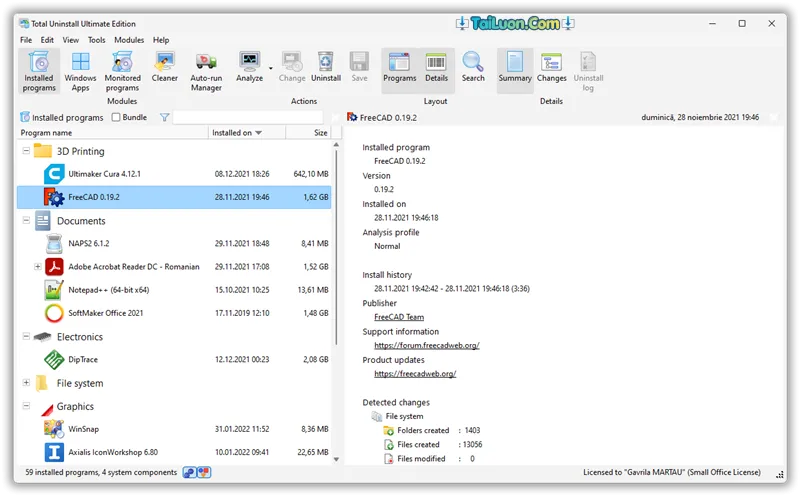Select Notepad++ (64-bit x64) entry
Screen dimensions: 800x496
174,290
